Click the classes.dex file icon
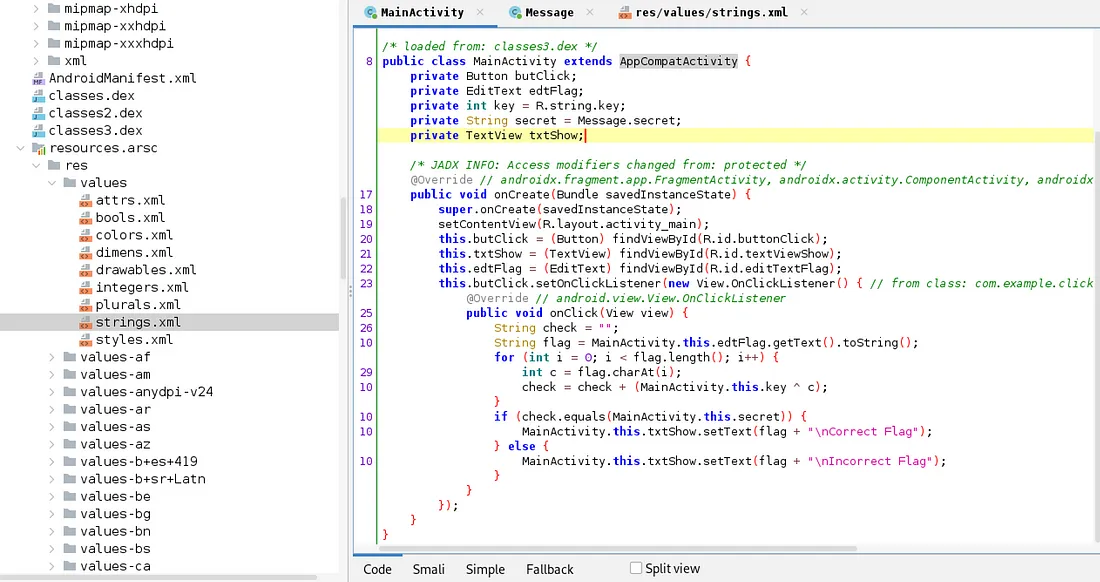 (x=39, y=96)
